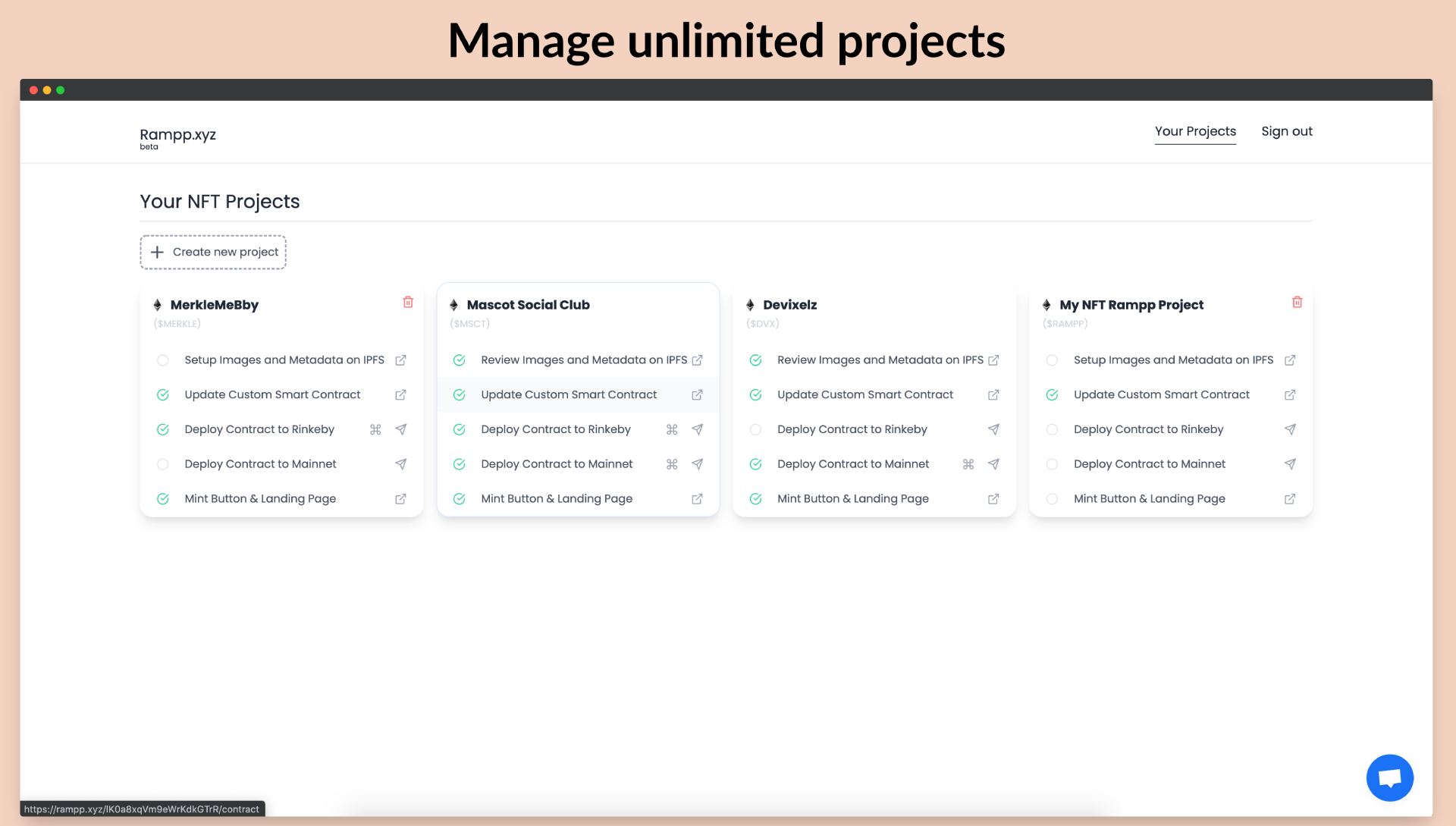Open Review Images and Metadata on IPFS in Devixelz
The height and width of the screenshot is (826, 1456).
coord(880,360)
